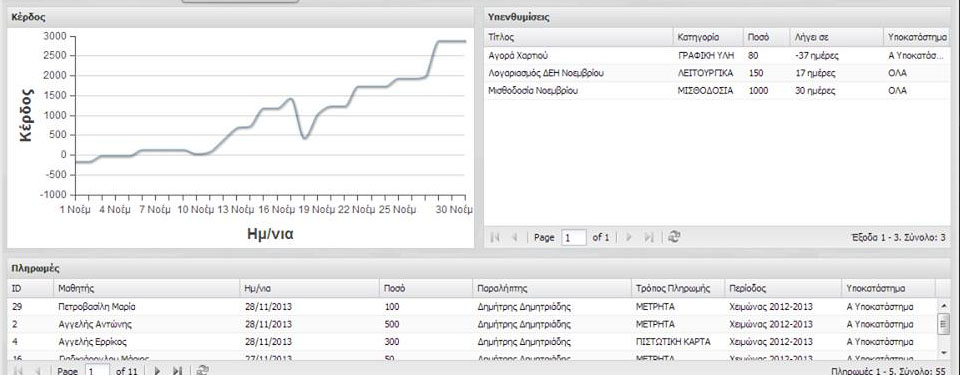
Task: Select the Αγορά Χαρτιού reminder row
Action: click(717, 56)
